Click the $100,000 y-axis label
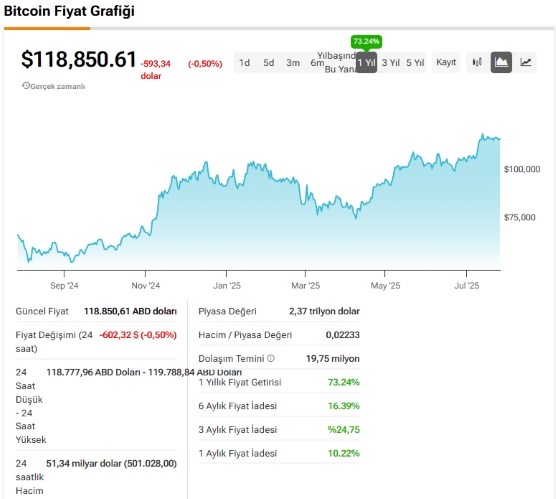 pos(522,169)
